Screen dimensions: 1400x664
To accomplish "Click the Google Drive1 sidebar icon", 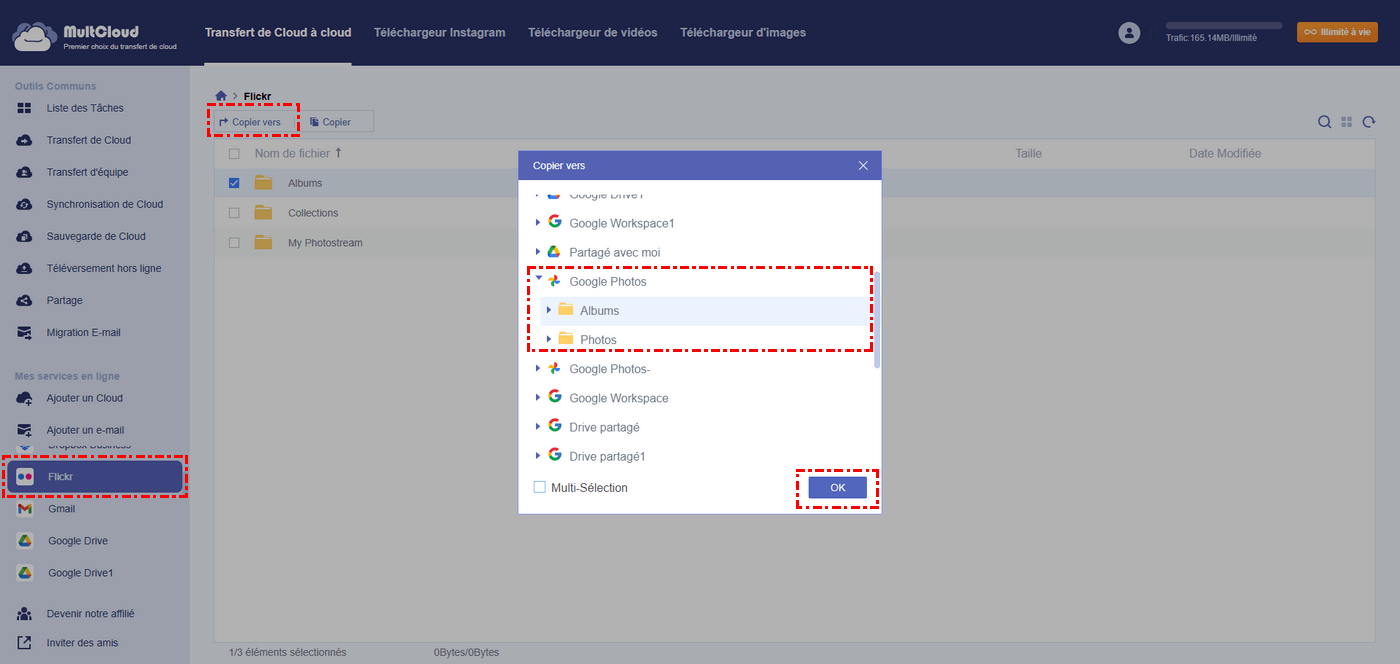I will coord(25,573).
